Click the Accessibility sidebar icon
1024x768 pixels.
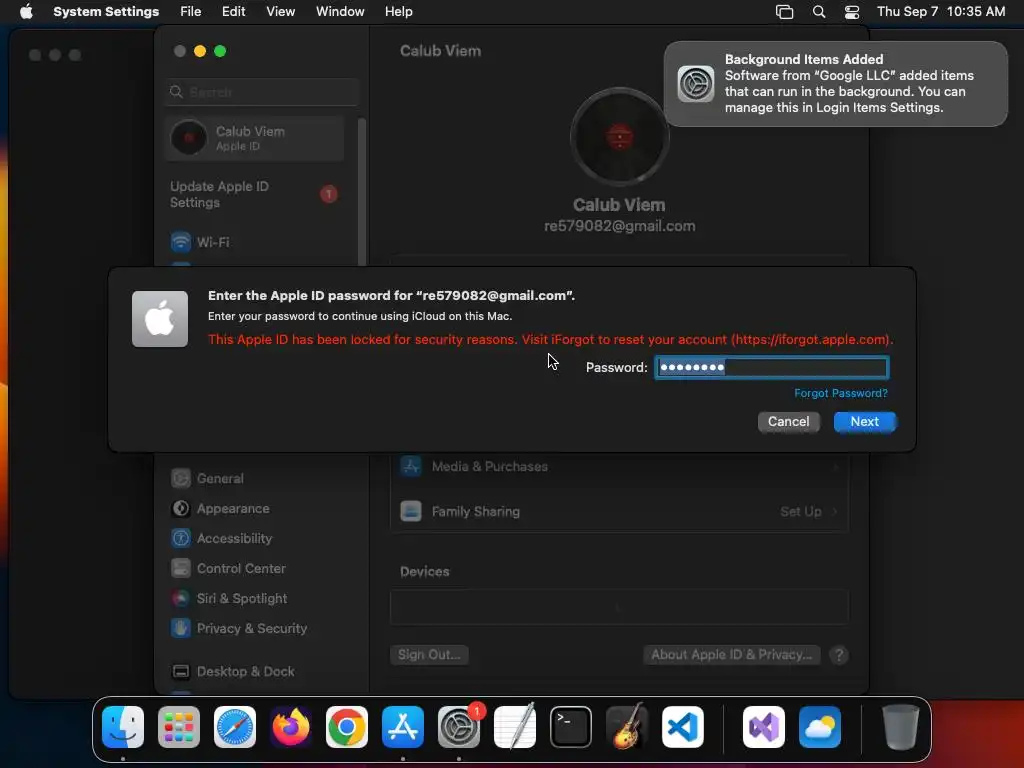pyautogui.click(x=181, y=538)
